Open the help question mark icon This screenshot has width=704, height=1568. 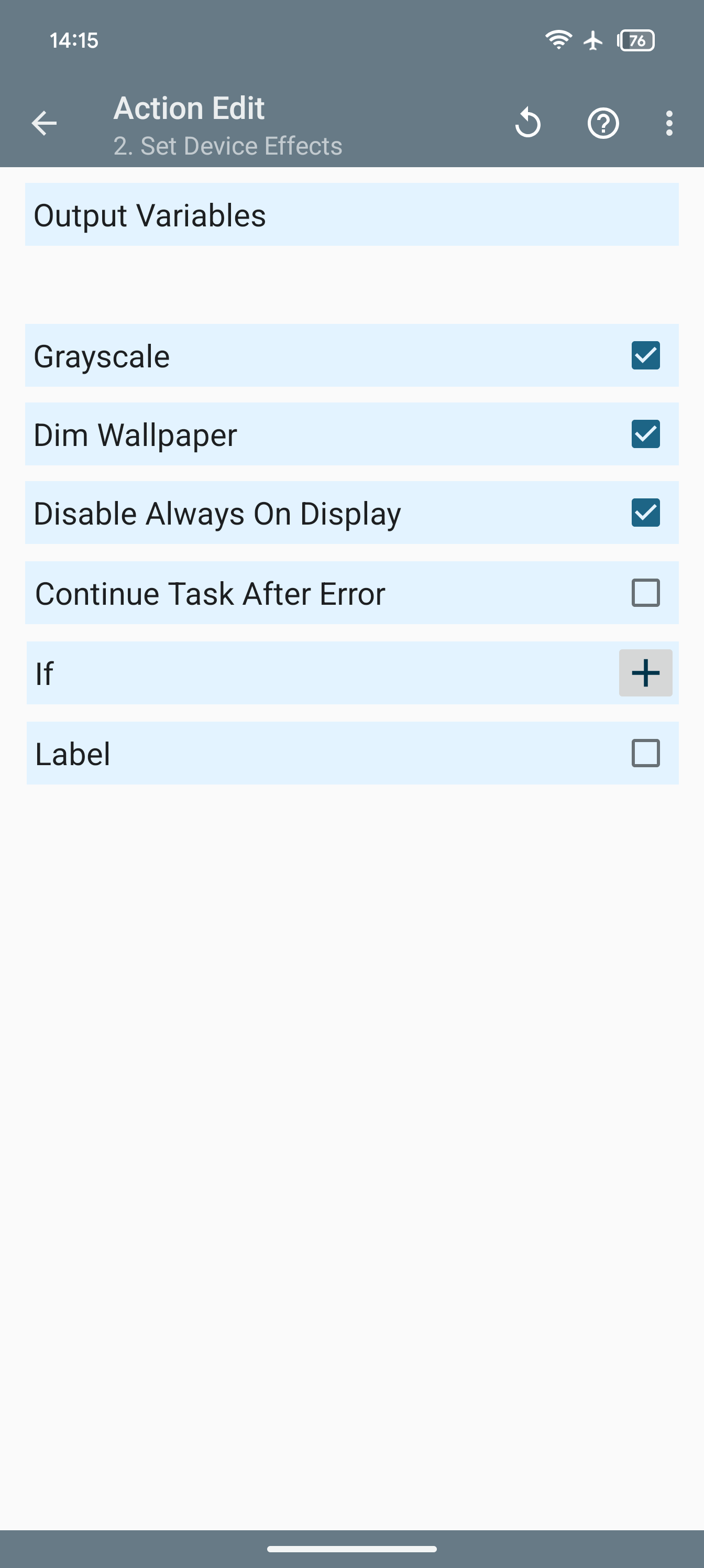pos(603,123)
